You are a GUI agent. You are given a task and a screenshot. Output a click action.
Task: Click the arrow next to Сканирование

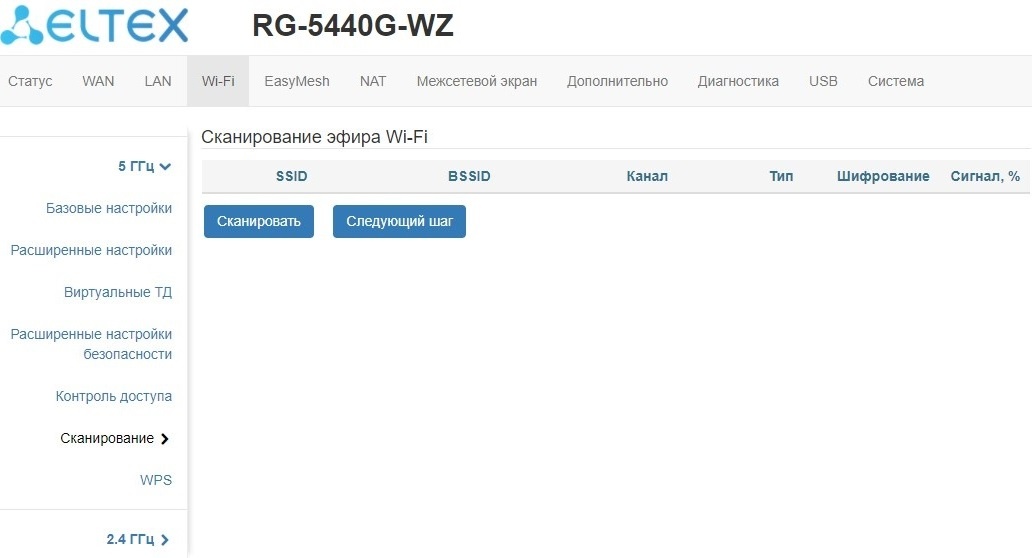165,439
